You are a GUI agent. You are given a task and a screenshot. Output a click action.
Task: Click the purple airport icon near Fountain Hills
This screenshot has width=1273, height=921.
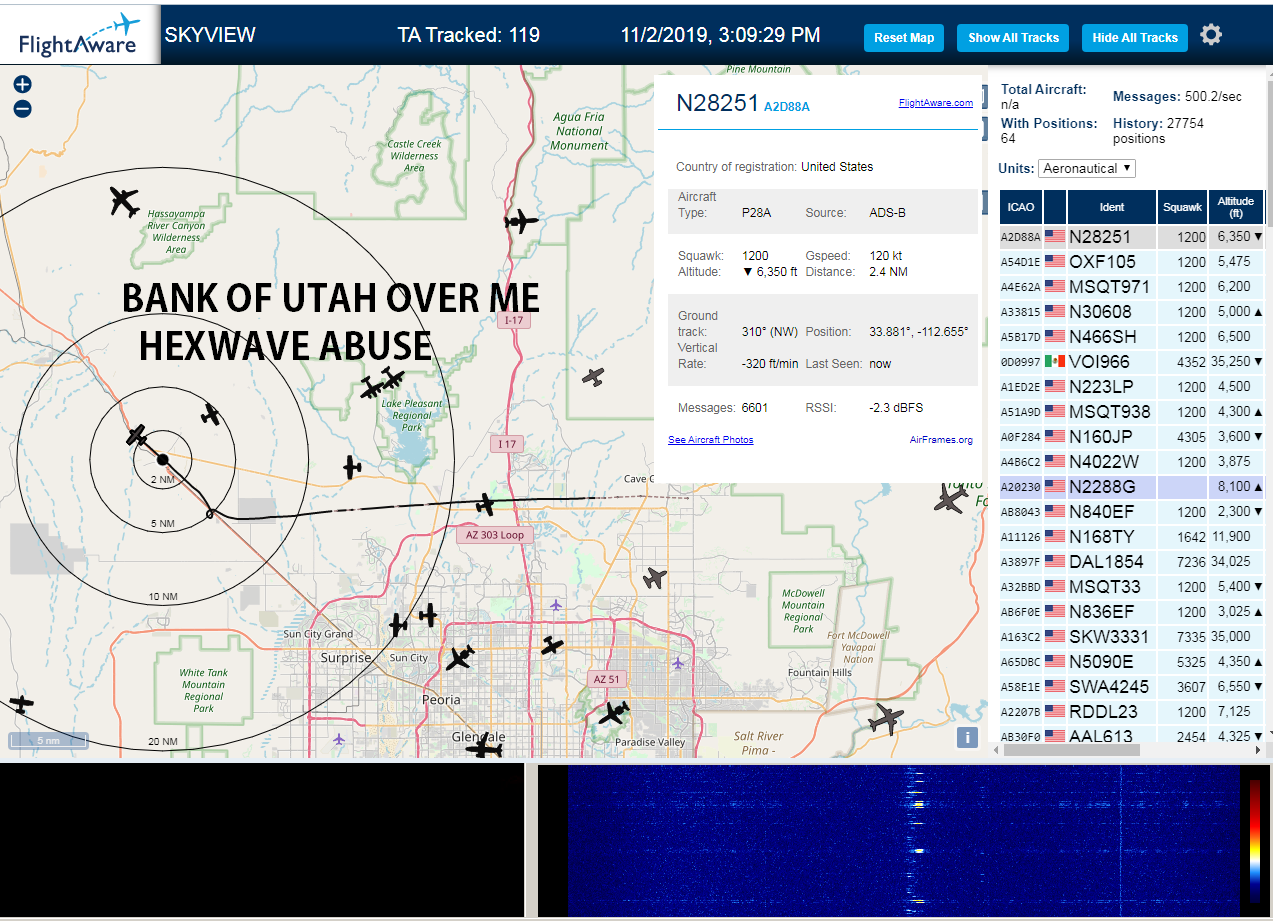(679, 662)
